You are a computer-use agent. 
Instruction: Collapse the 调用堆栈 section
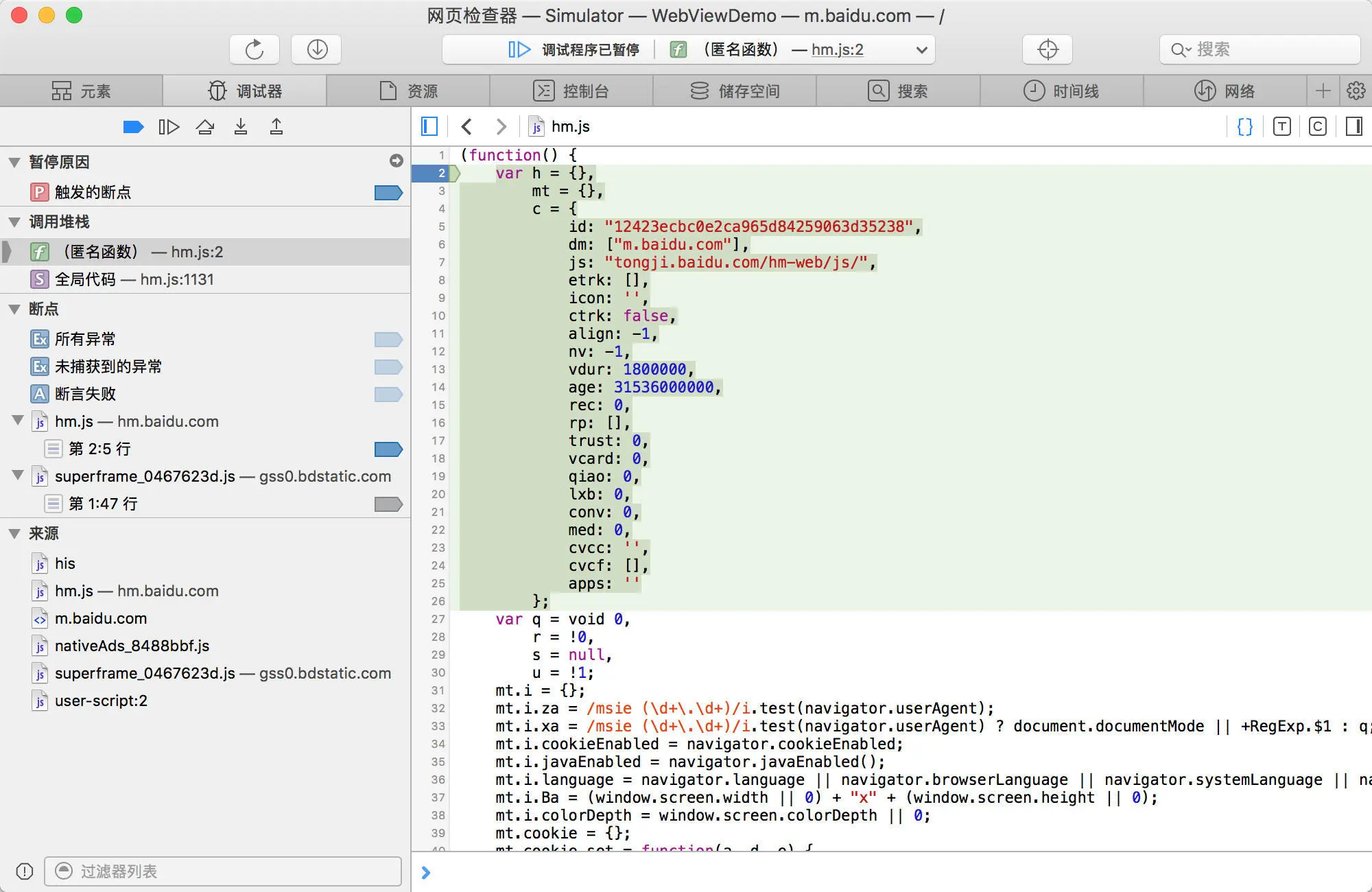pyautogui.click(x=14, y=222)
